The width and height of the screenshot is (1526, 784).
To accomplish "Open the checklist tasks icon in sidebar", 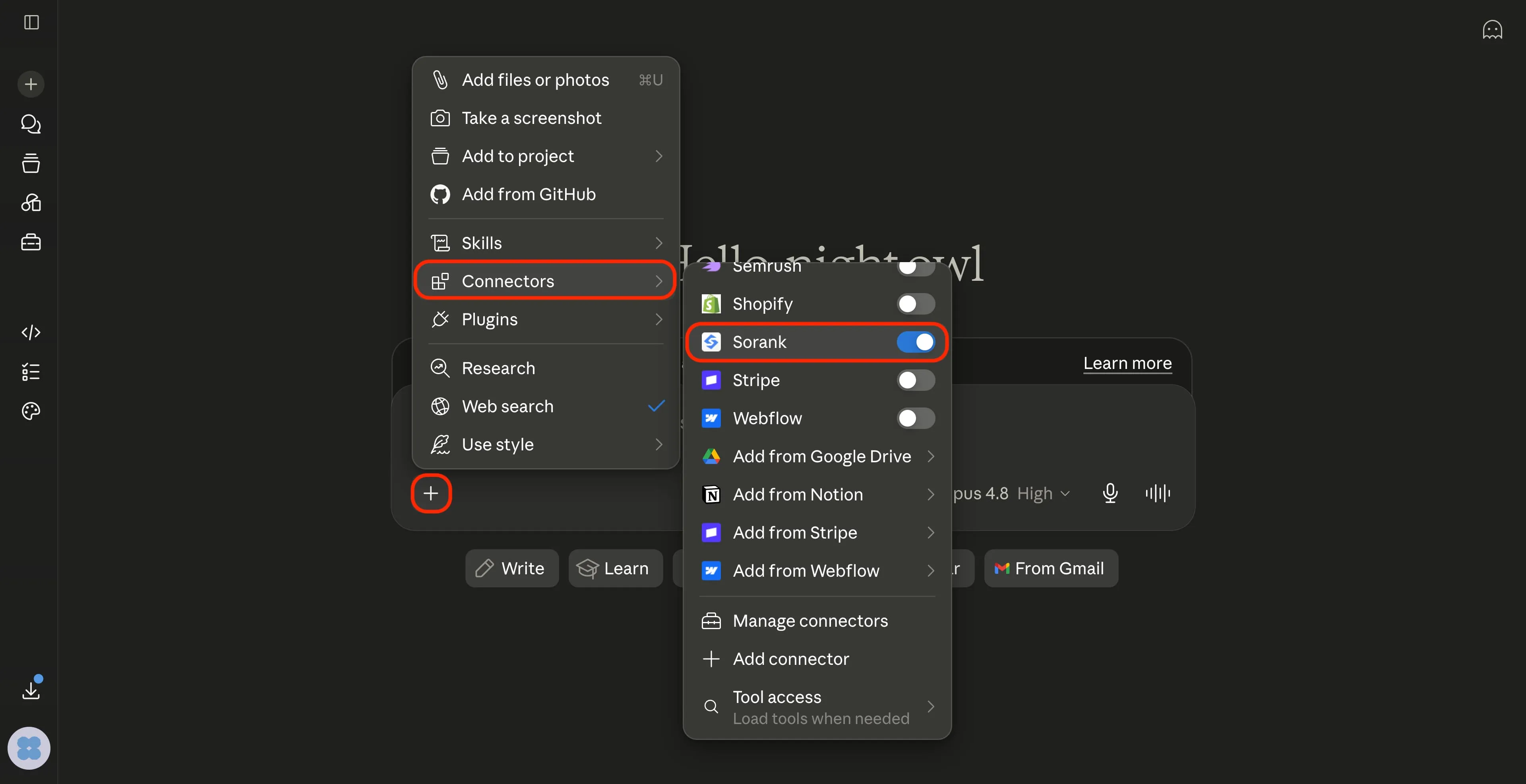I will pyautogui.click(x=31, y=372).
